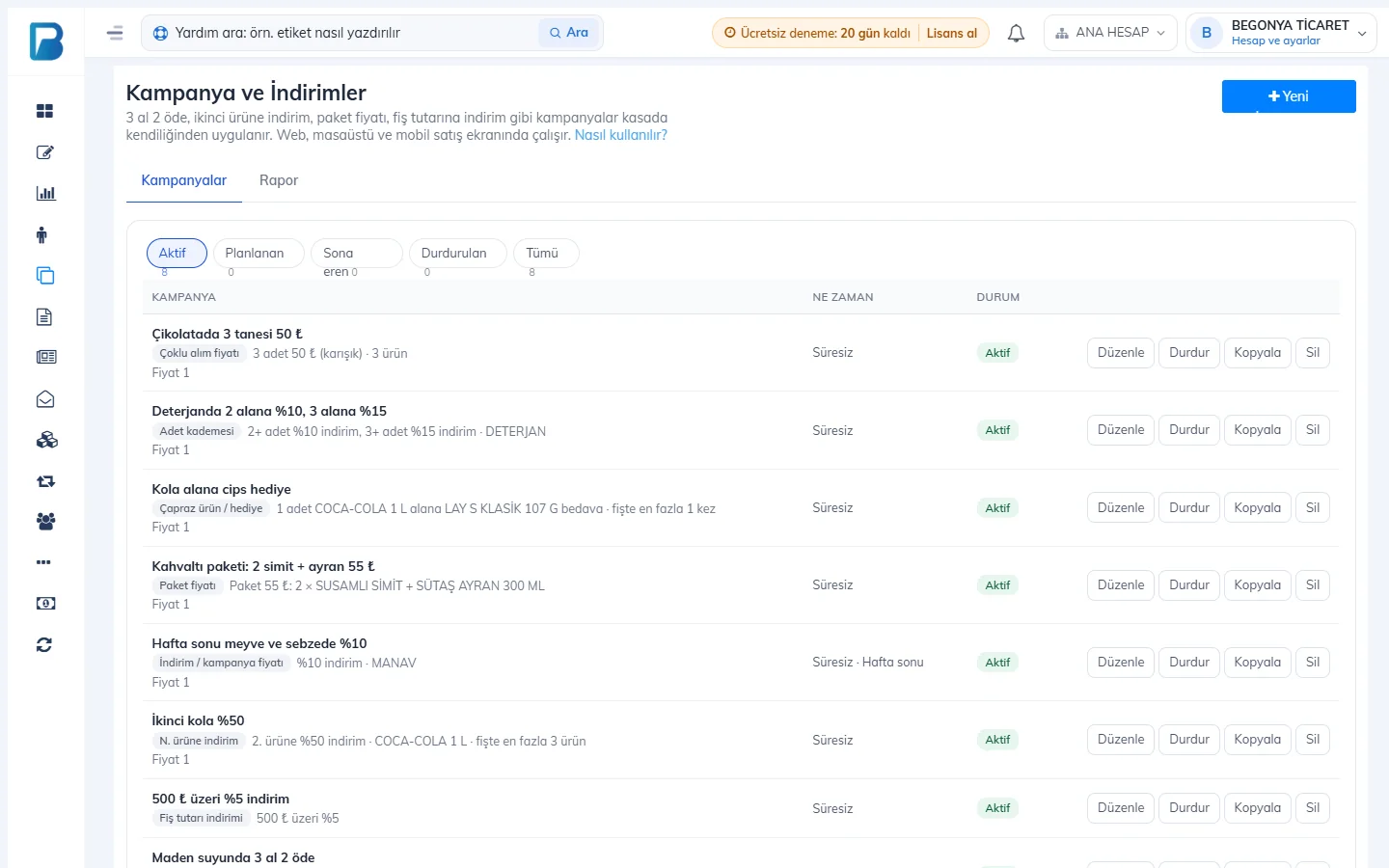Select the Sona eren filter
The height and width of the screenshot is (868, 1389).
(x=356, y=253)
